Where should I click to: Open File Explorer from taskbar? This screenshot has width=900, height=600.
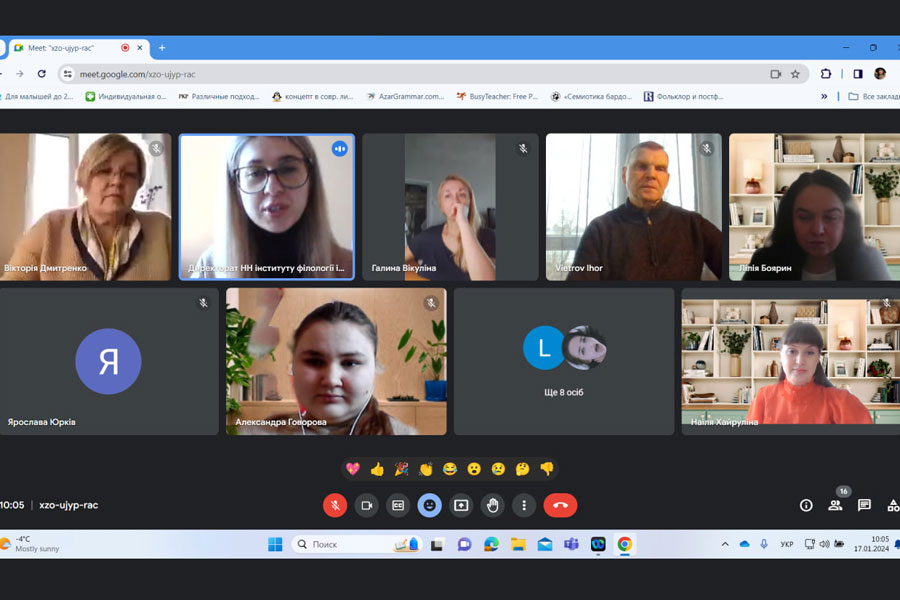(x=518, y=544)
